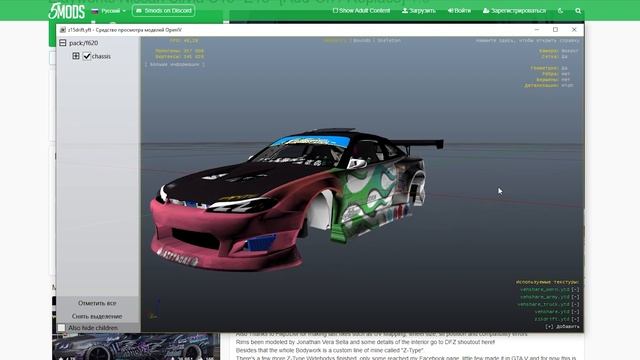The height and width of the screenshot is (360, 640).
Task: Close the OpenIV model viewer window
Action: [574, 29]
